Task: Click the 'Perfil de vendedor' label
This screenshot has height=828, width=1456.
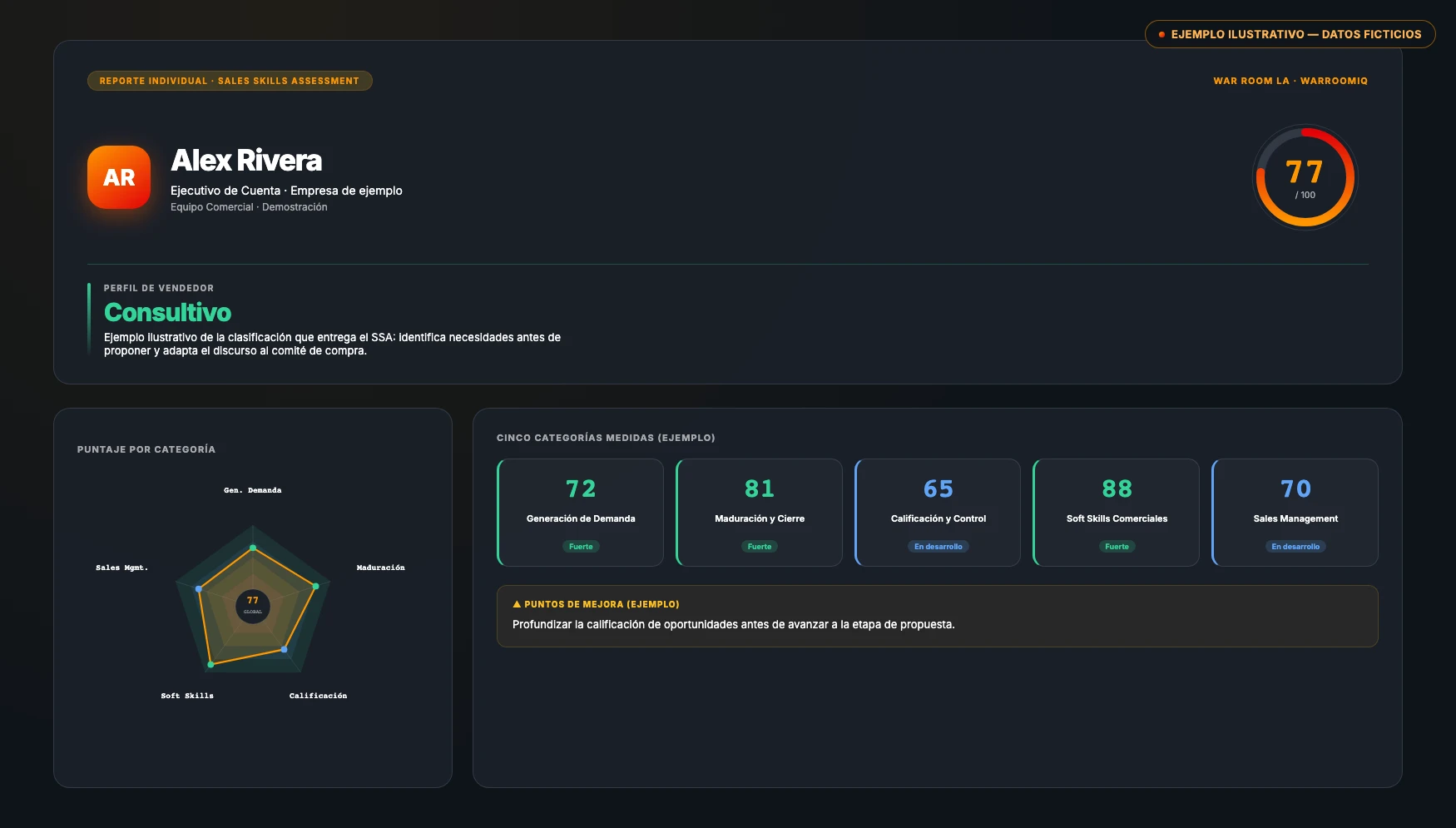Action: pos(159,288)
